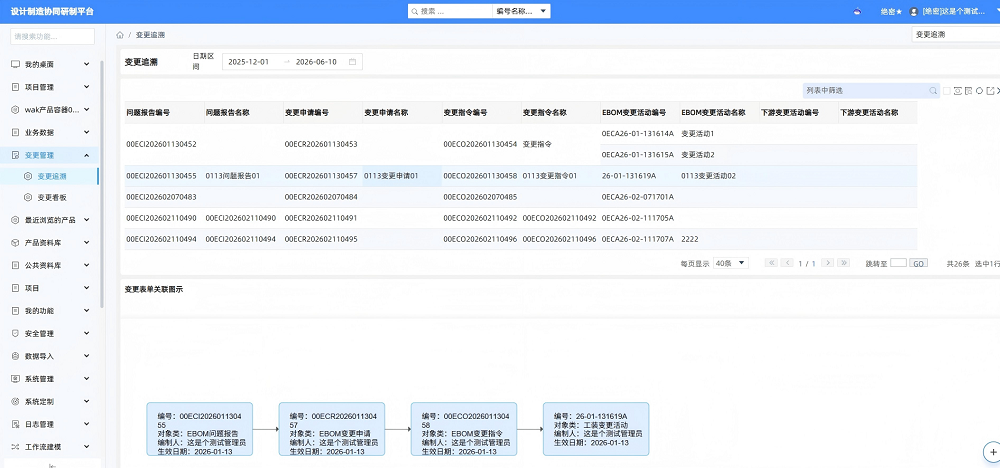Go to the next page of results
1000x468 pixels.
point(828,263)
